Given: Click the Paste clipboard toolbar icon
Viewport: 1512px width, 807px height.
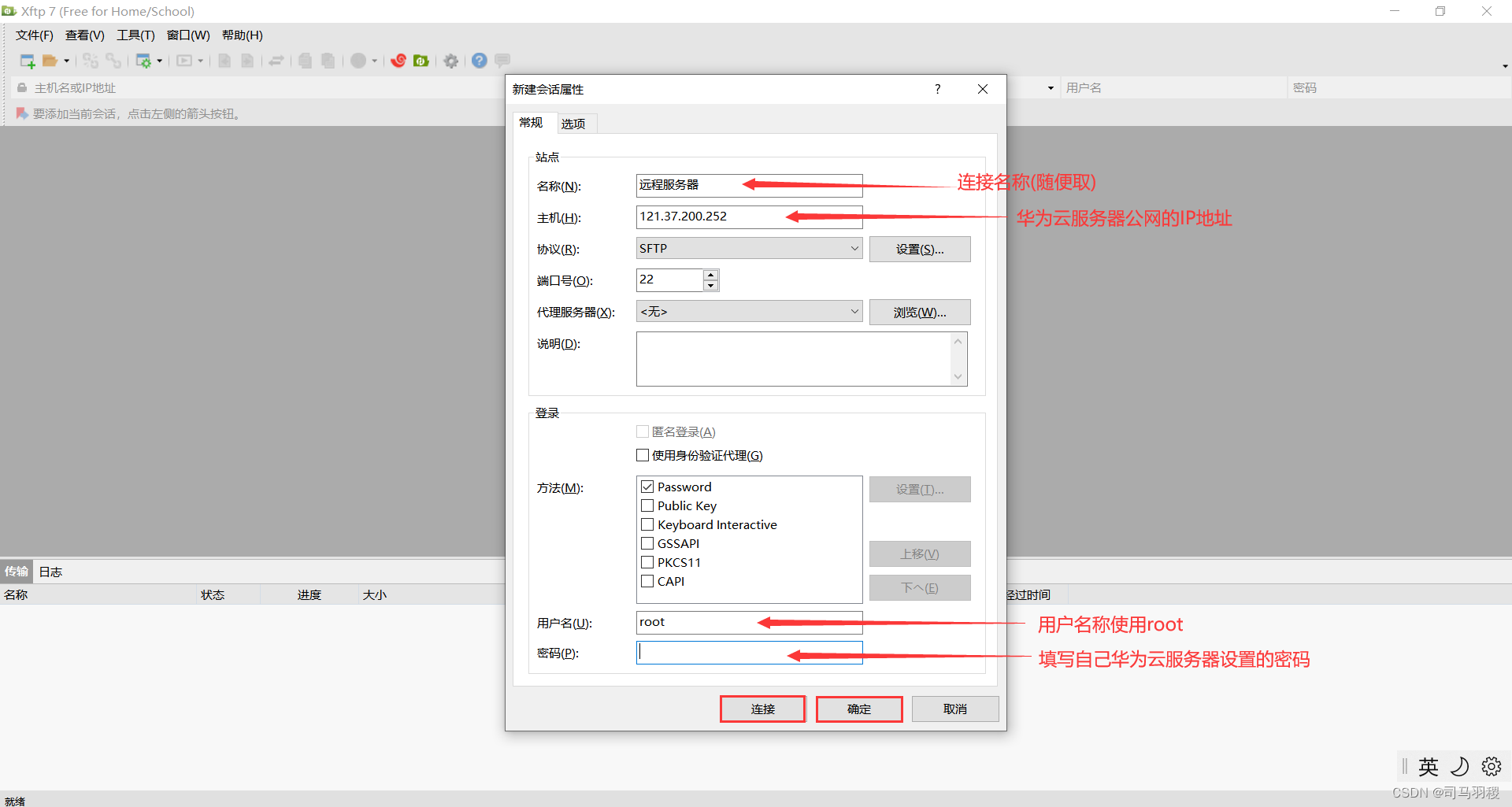Looking at the screenshot, I should [x=328, y=61].
